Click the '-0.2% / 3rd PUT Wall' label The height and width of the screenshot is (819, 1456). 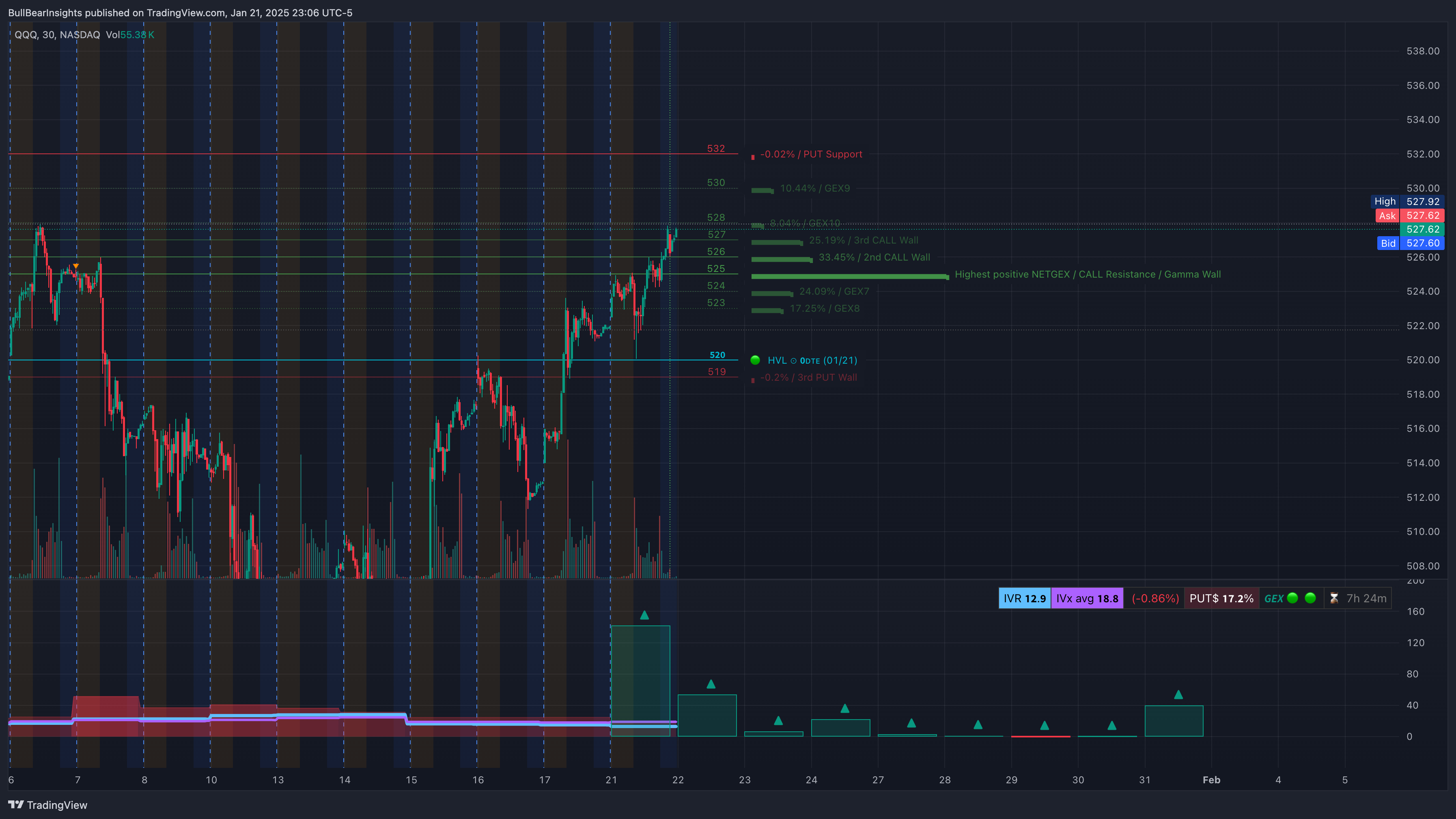pyautogui.click(x=808, y=377)
